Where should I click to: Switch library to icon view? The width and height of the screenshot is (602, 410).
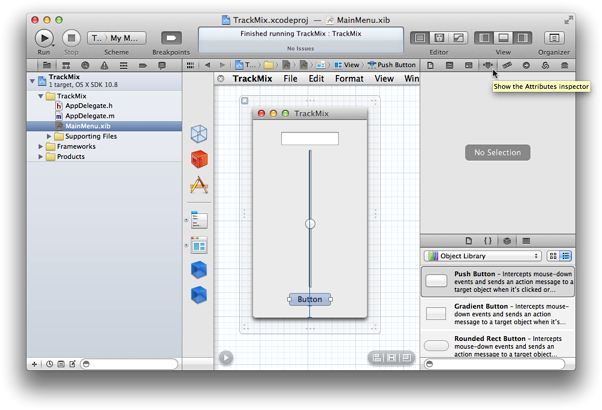[553, 256]
